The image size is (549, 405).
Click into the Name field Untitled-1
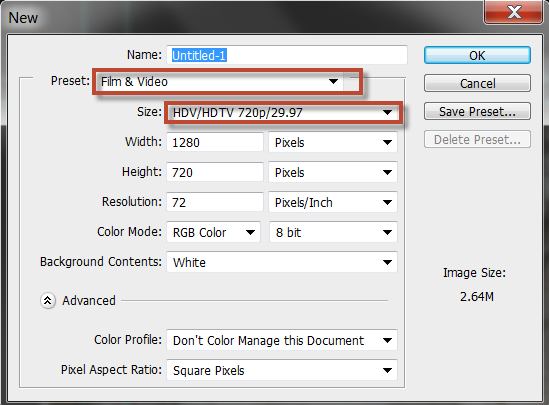click(287, 55)
